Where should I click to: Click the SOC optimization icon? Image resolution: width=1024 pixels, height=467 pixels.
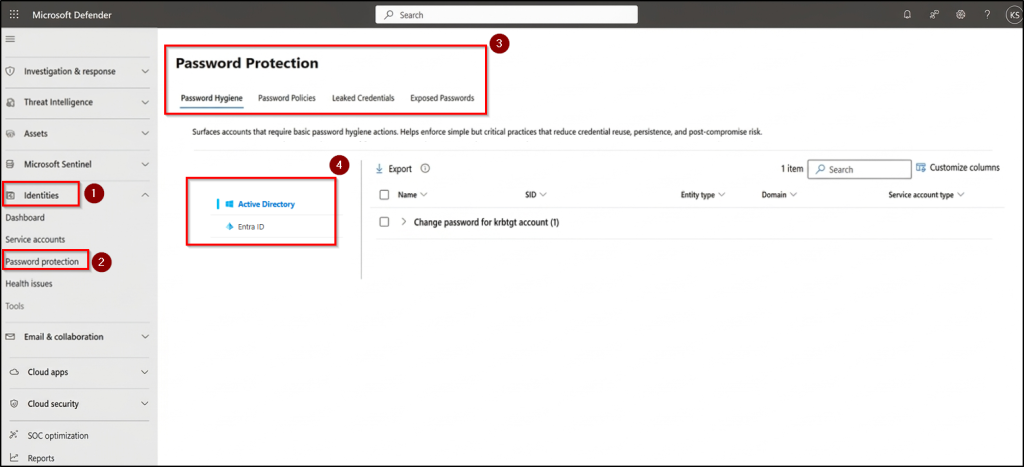click(x=15, y=436)
